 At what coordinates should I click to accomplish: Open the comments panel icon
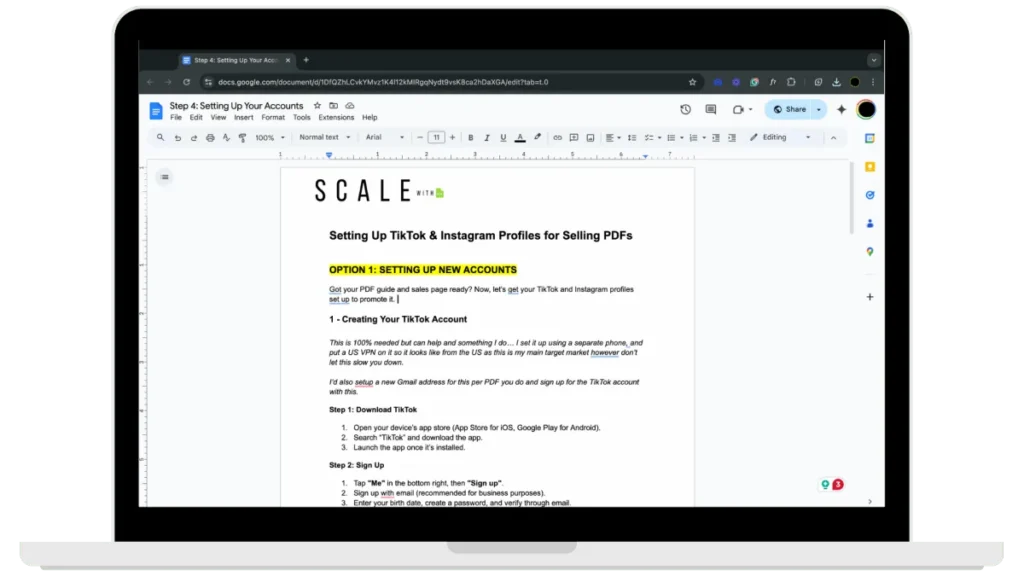click(711, 110)
